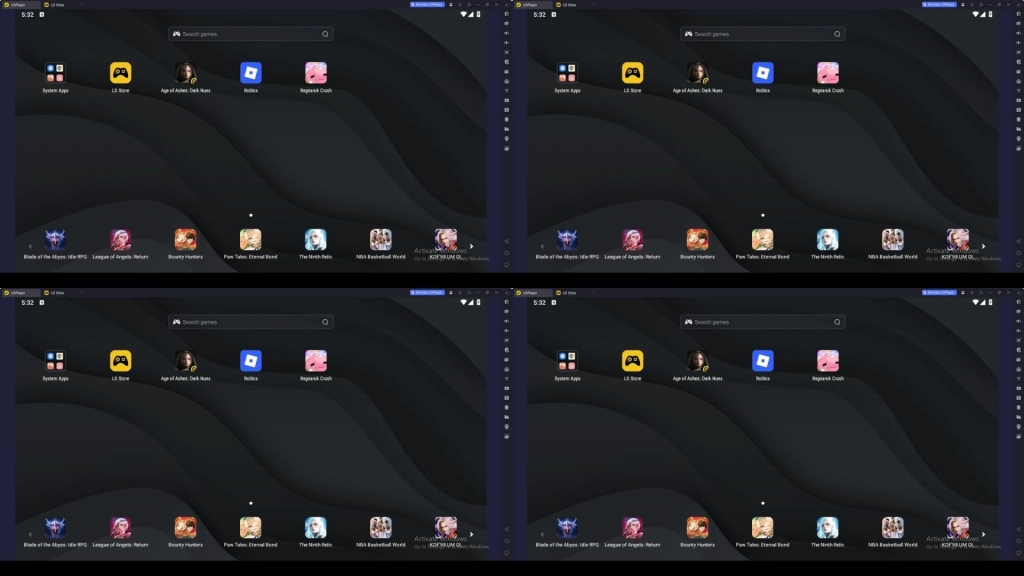This screenshot has width=1024, height=576.
Task: Open the System Apps folder
Action: 56,72
